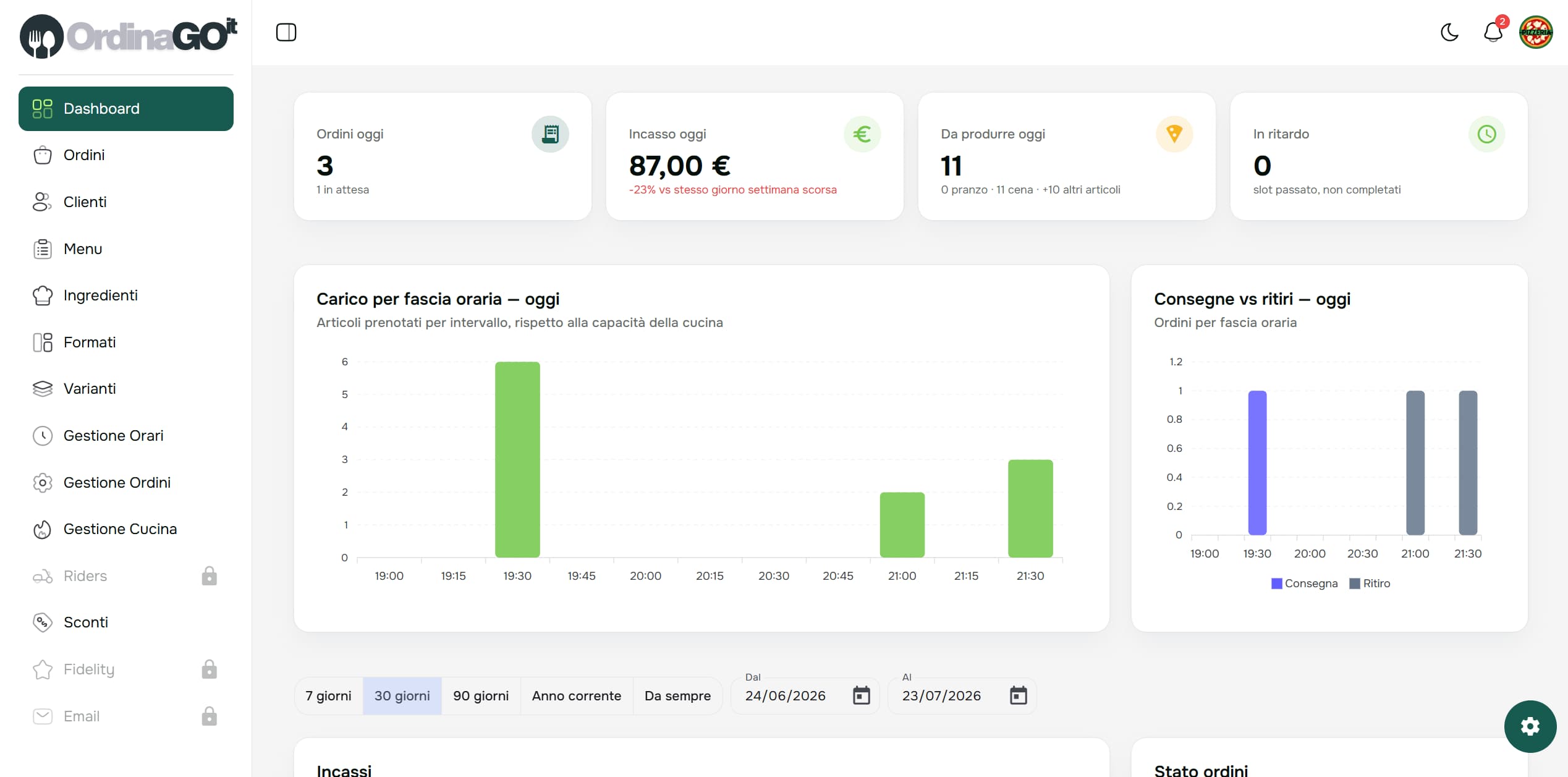Switch to dark mode moon icon
The image size is (1568, 777).
[1449, 32]
